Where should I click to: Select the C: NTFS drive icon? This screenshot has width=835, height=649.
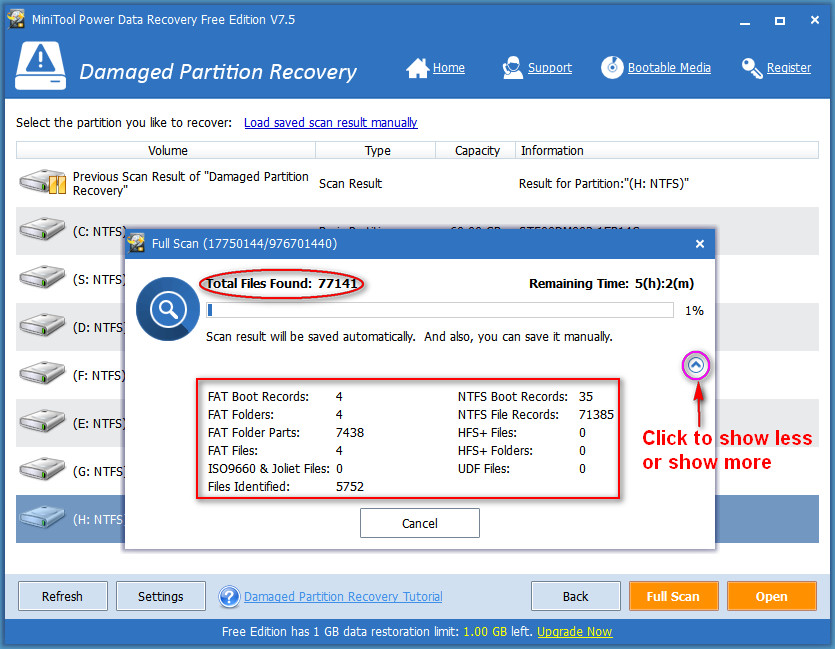[42, 229]
